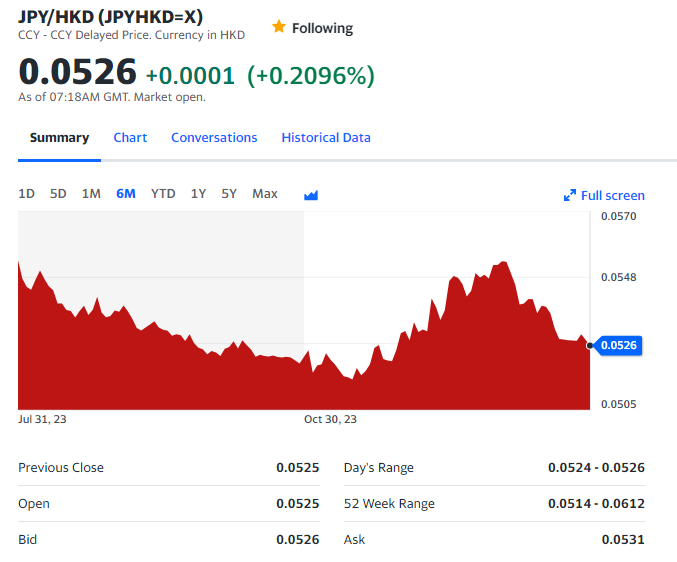677x562 pixels.
Task: Click the 0.0526 current price marker on chart
Action: [x=620, y=345]
